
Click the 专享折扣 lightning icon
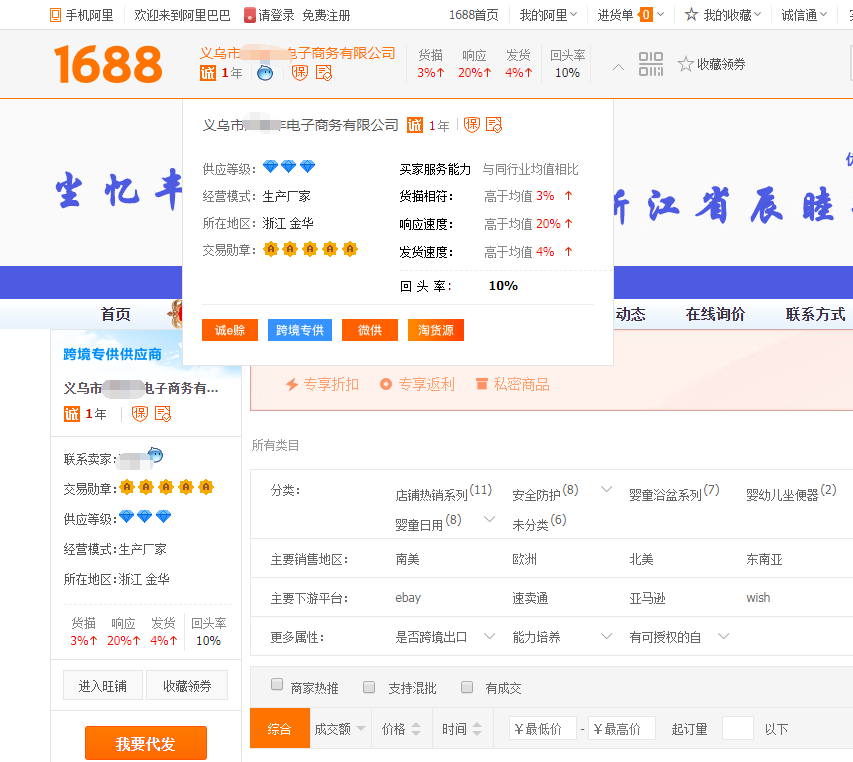coord(292,385)
